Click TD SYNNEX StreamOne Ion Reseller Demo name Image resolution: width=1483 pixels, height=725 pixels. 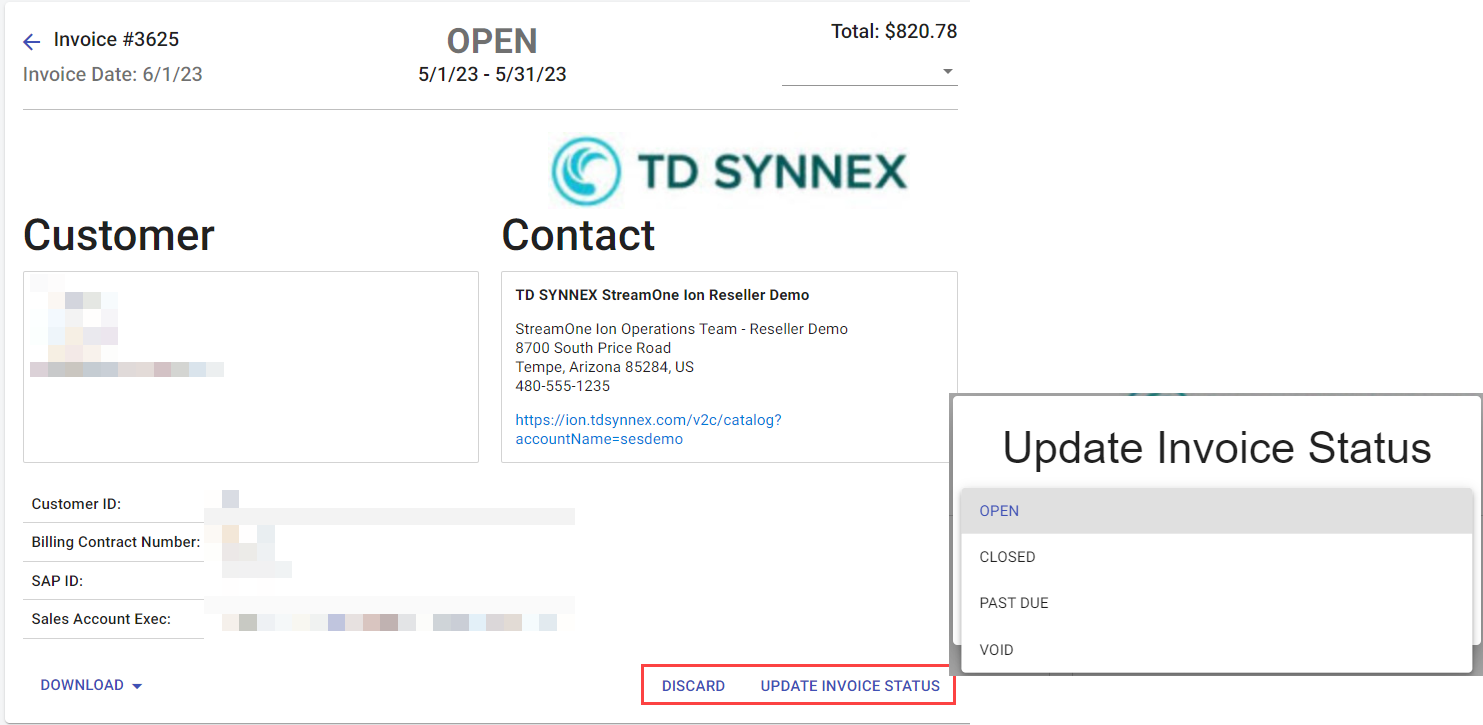point(662,295)
